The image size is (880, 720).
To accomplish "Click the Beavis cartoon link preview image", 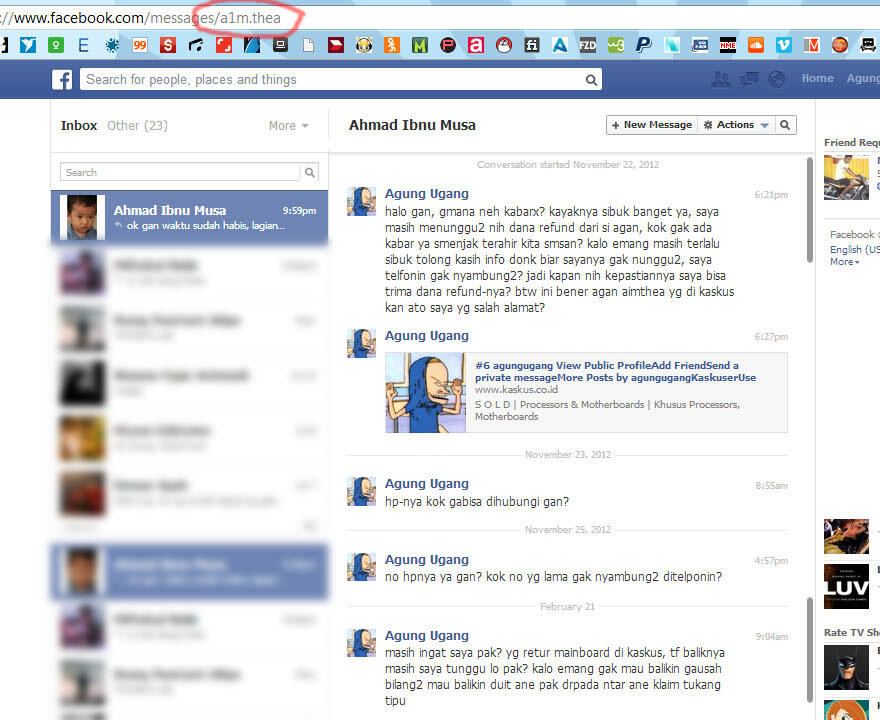I will (x=425, y=393).
